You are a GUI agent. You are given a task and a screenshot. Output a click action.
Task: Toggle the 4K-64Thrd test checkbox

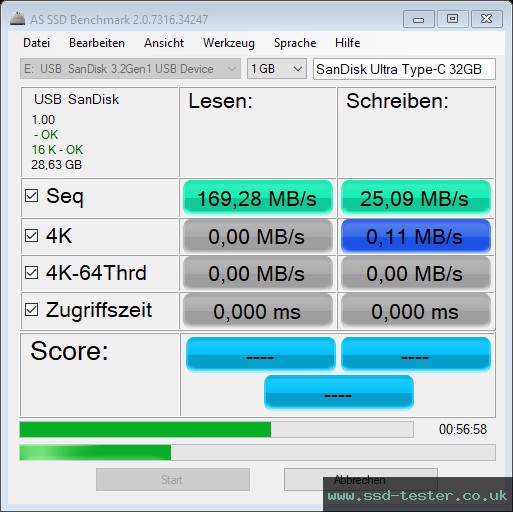31,272
